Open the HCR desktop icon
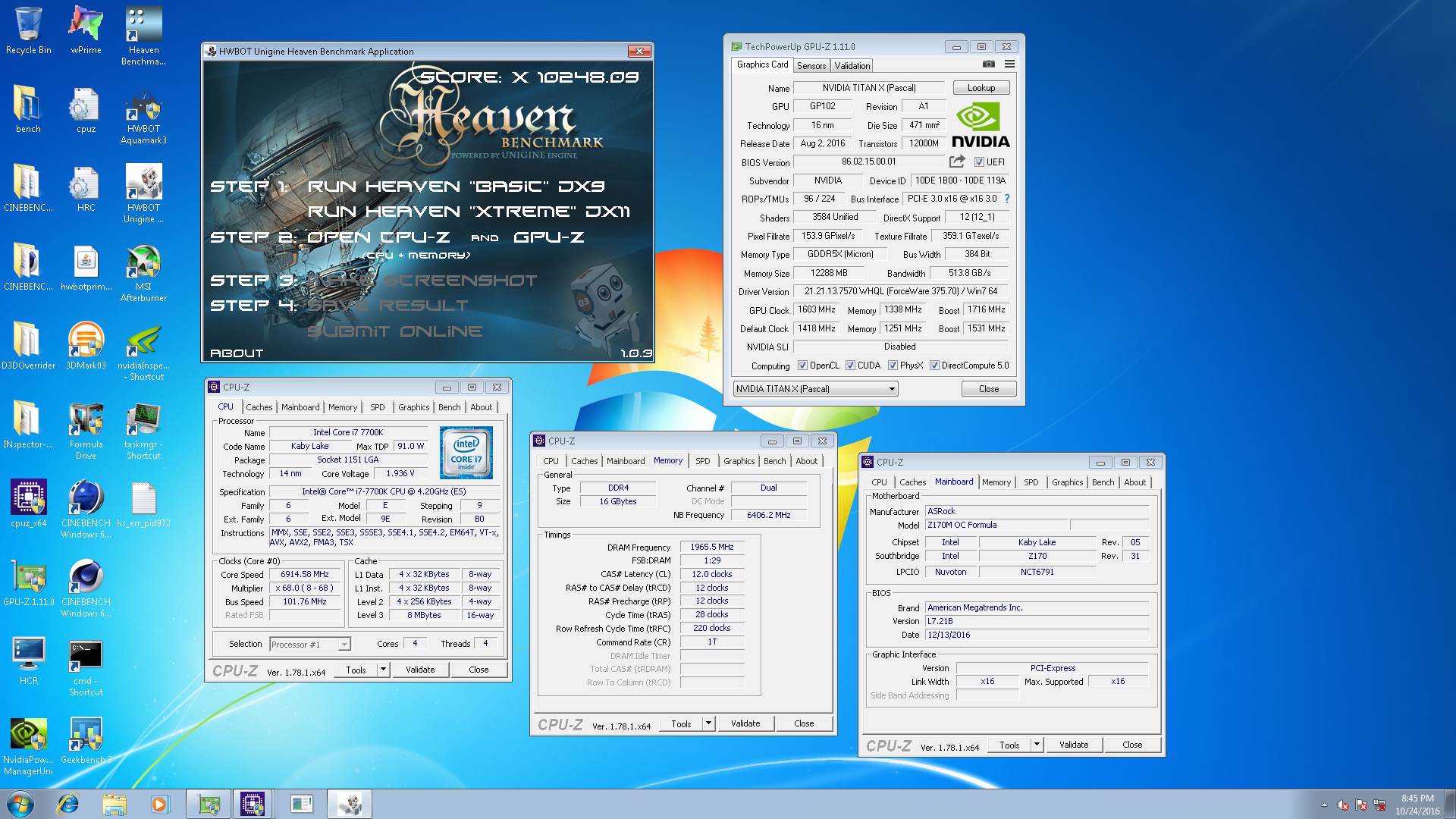Image resolution: width=1456 pixels, height=819 pixels. [x=28, y=661]
